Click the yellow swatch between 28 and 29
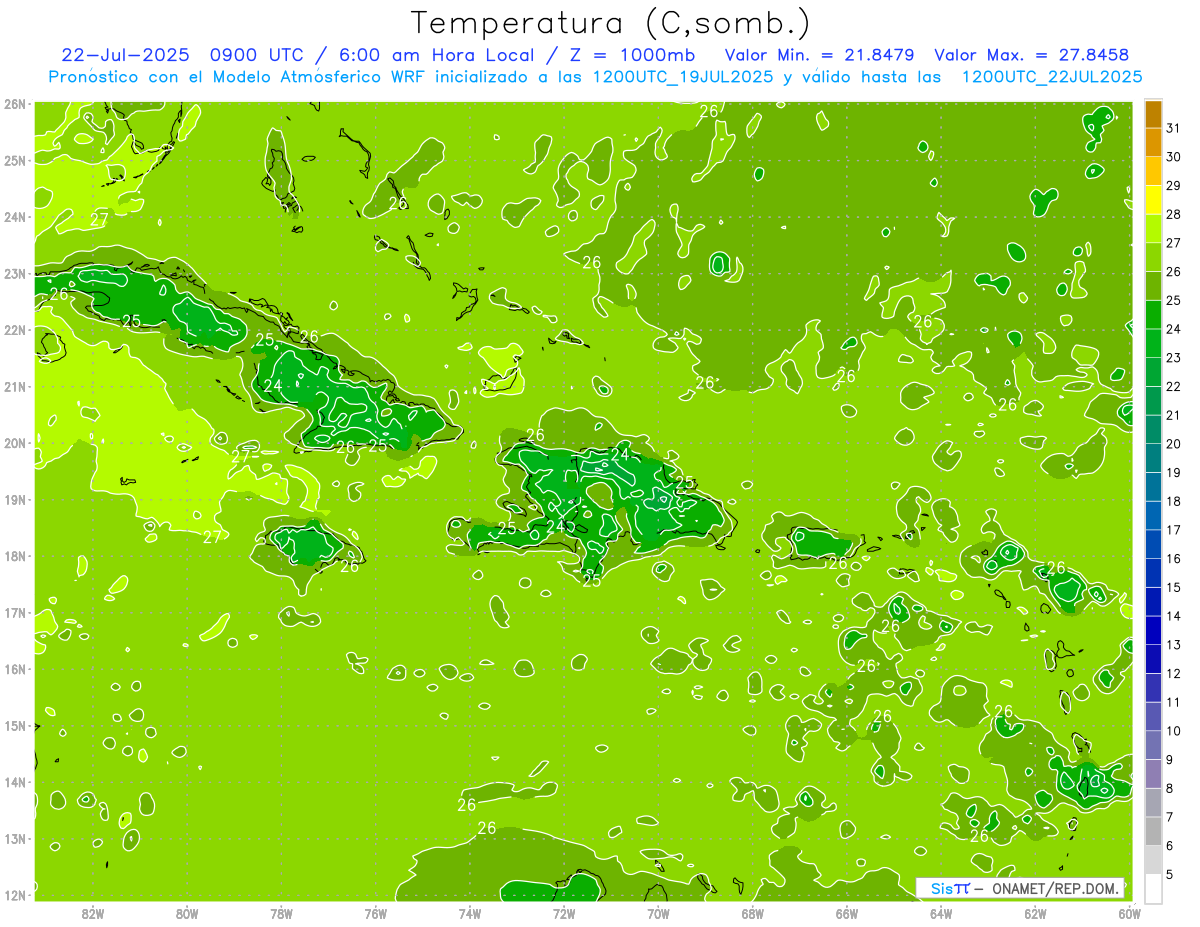This screenshot has height=927, width=1200. [1153, 200]
